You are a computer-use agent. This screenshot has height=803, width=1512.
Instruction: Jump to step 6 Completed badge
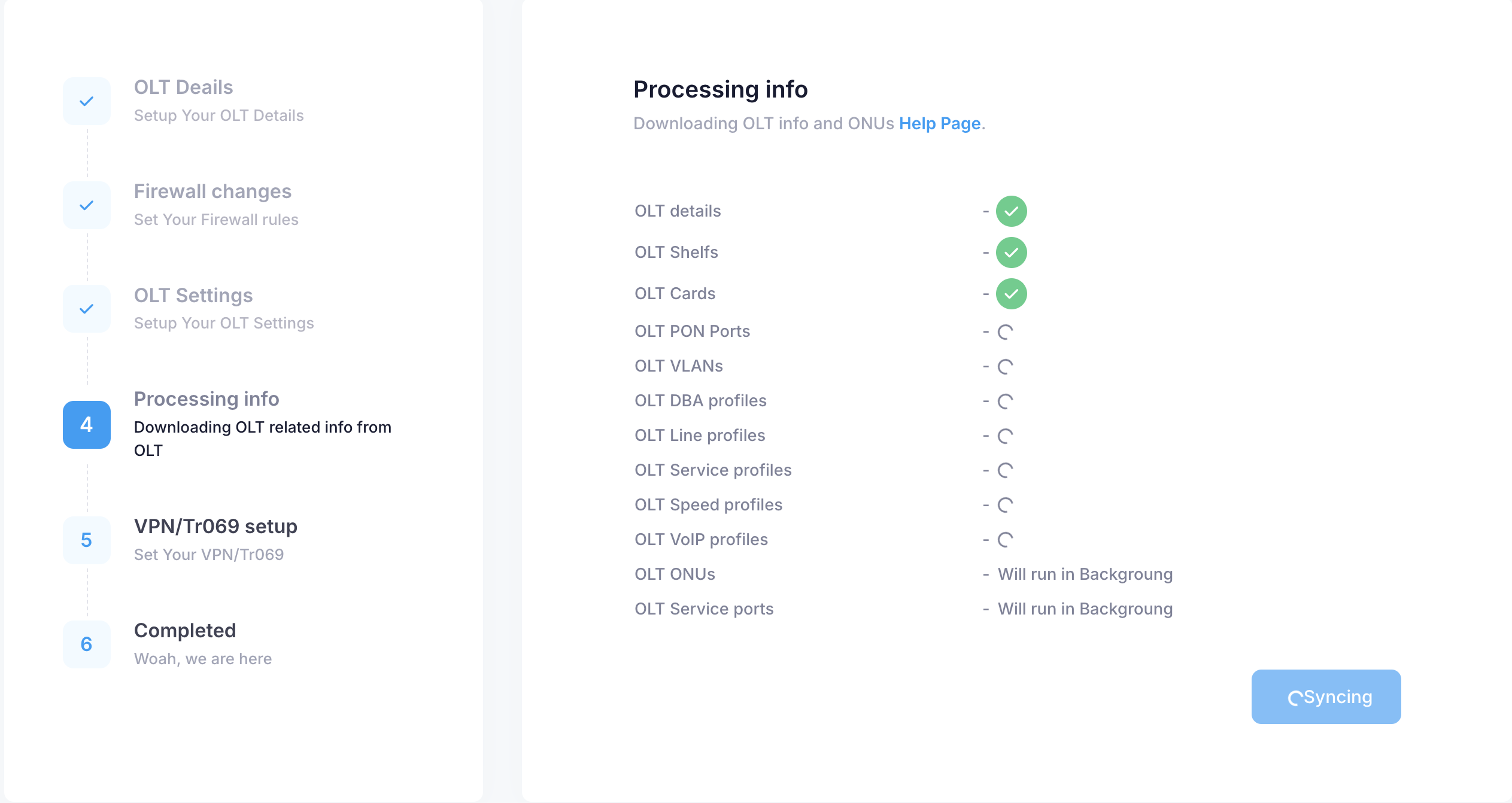(87, 644)
